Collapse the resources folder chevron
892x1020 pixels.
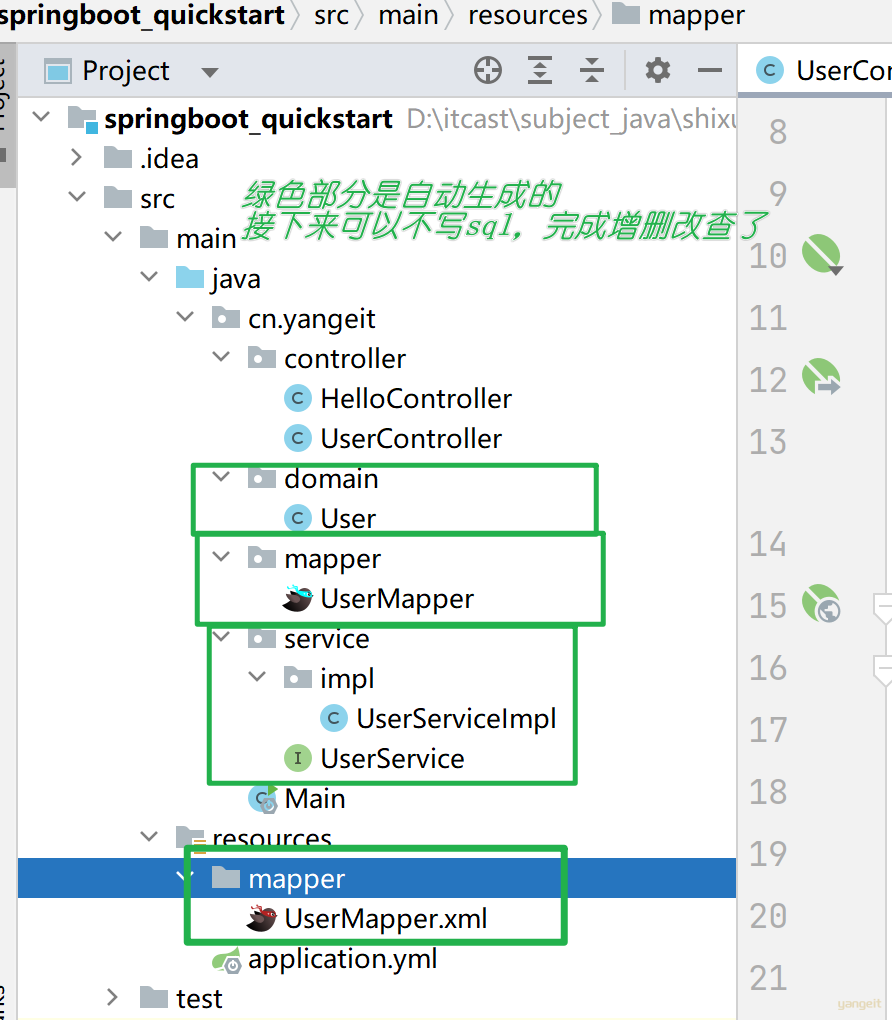click(x=150, y=837)
